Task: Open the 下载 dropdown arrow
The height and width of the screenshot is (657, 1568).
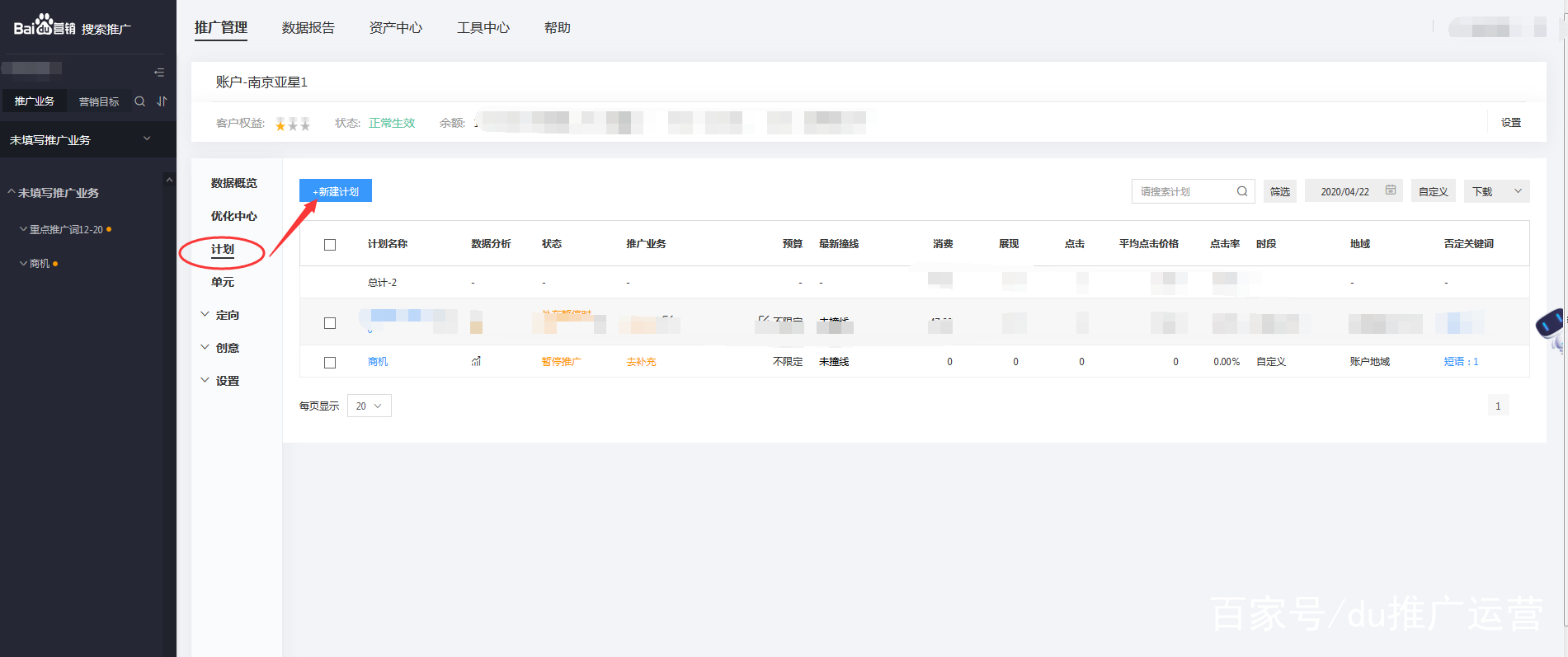Action: [x=1518, y=191]
